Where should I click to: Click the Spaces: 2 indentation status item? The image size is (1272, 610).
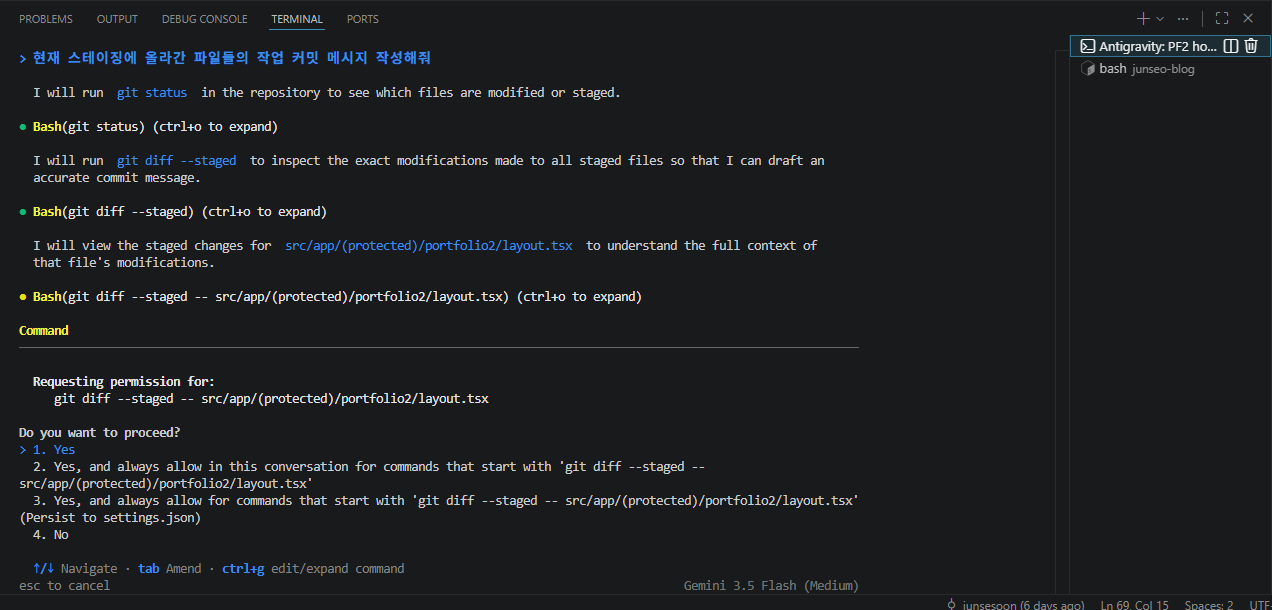pos(1209,604)
